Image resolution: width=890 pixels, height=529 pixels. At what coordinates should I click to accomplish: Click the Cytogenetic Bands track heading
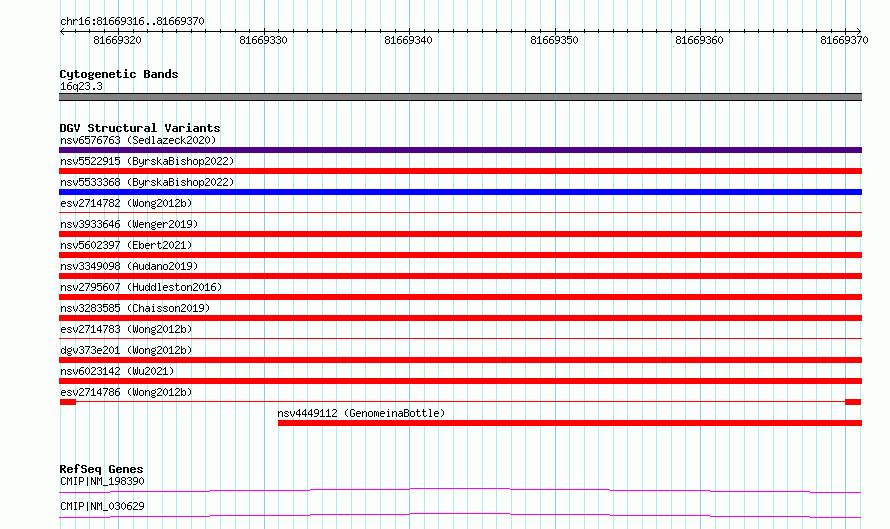point(119,74)
